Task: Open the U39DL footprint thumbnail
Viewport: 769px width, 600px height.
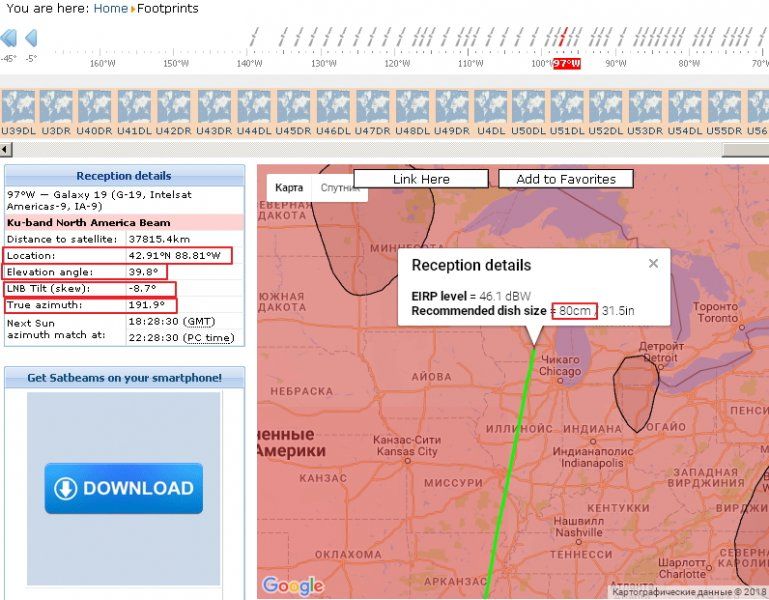Action: tap(19, 107)
